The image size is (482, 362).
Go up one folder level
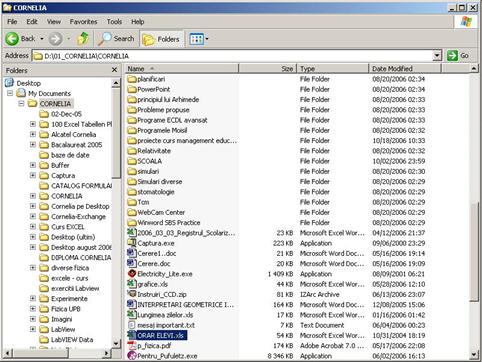[83, 39]
